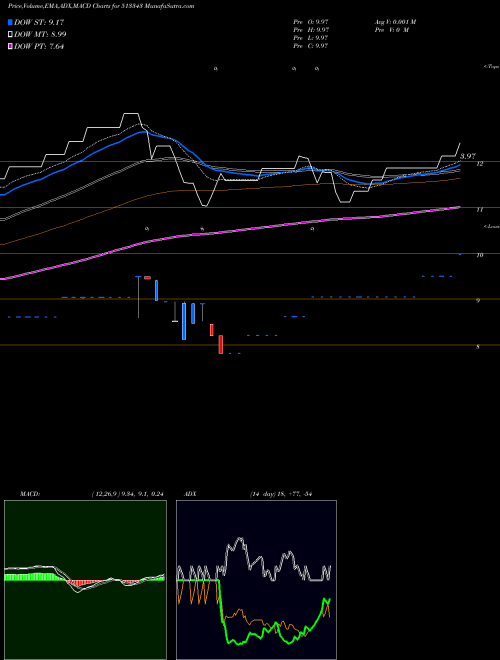500x660 pixels.
Task: Click the price axis label 8
Action: (479, 347)
